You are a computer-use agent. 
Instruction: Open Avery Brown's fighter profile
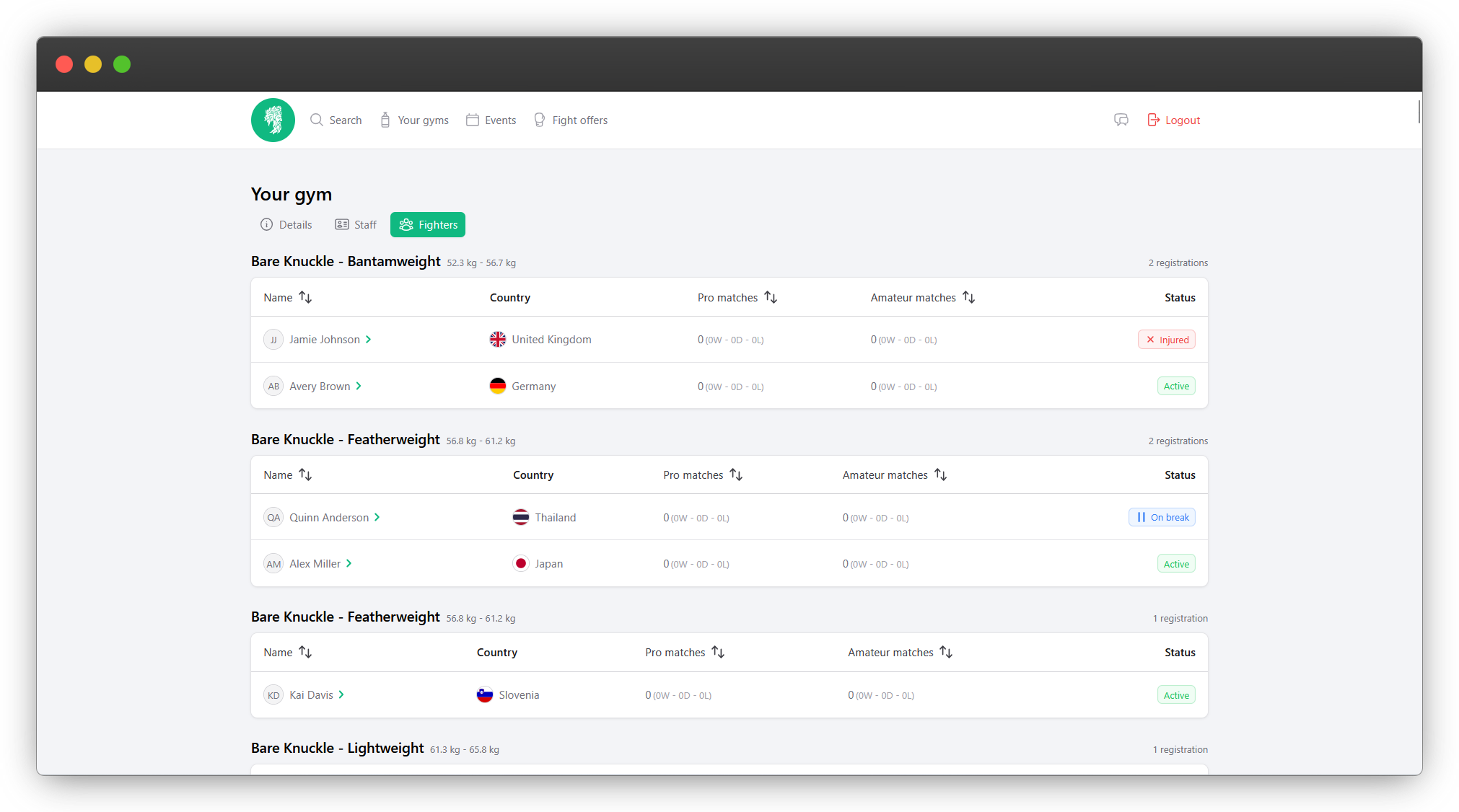point(325,386)
